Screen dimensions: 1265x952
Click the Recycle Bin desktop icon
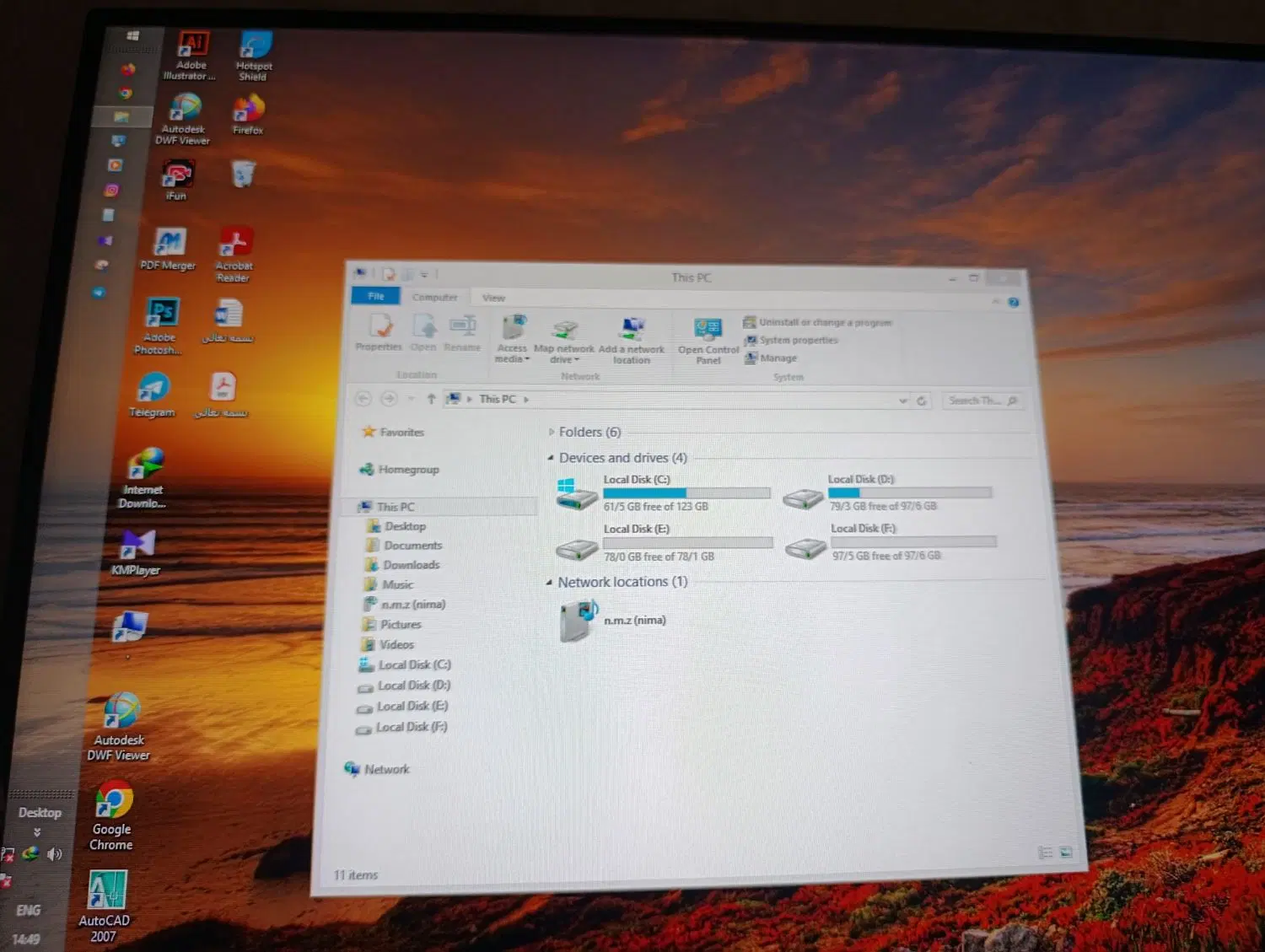pyautogui.click(x=243, y=174)
